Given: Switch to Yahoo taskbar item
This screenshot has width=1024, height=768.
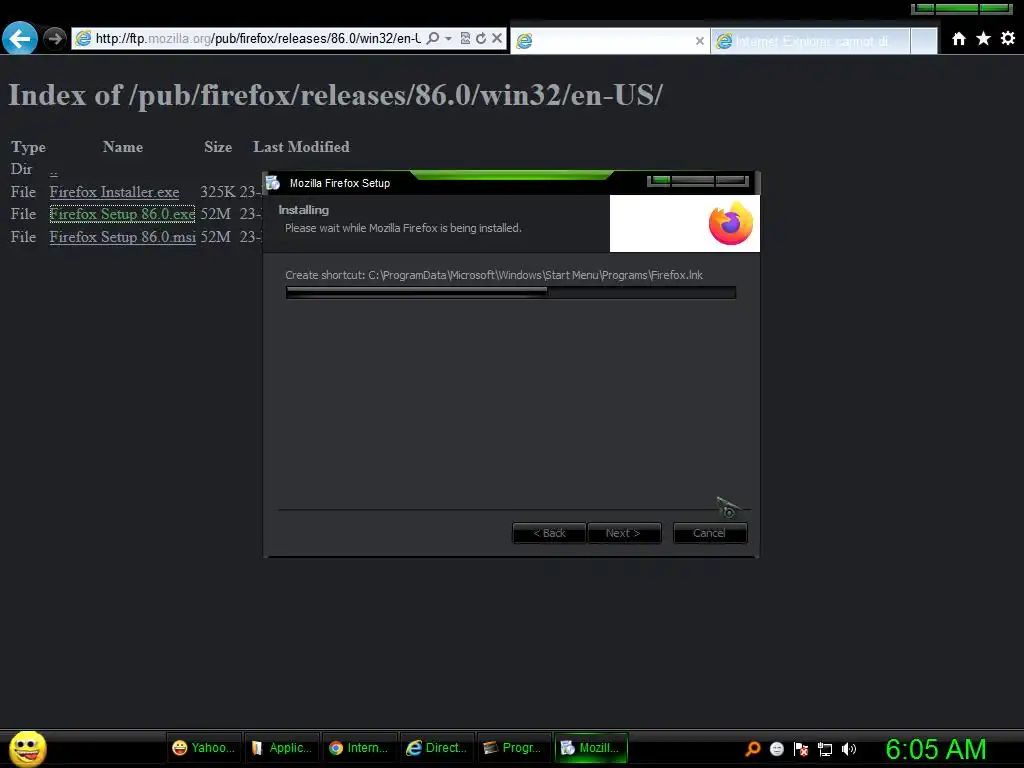Looking at the screenshot, I should coord(204,748).
